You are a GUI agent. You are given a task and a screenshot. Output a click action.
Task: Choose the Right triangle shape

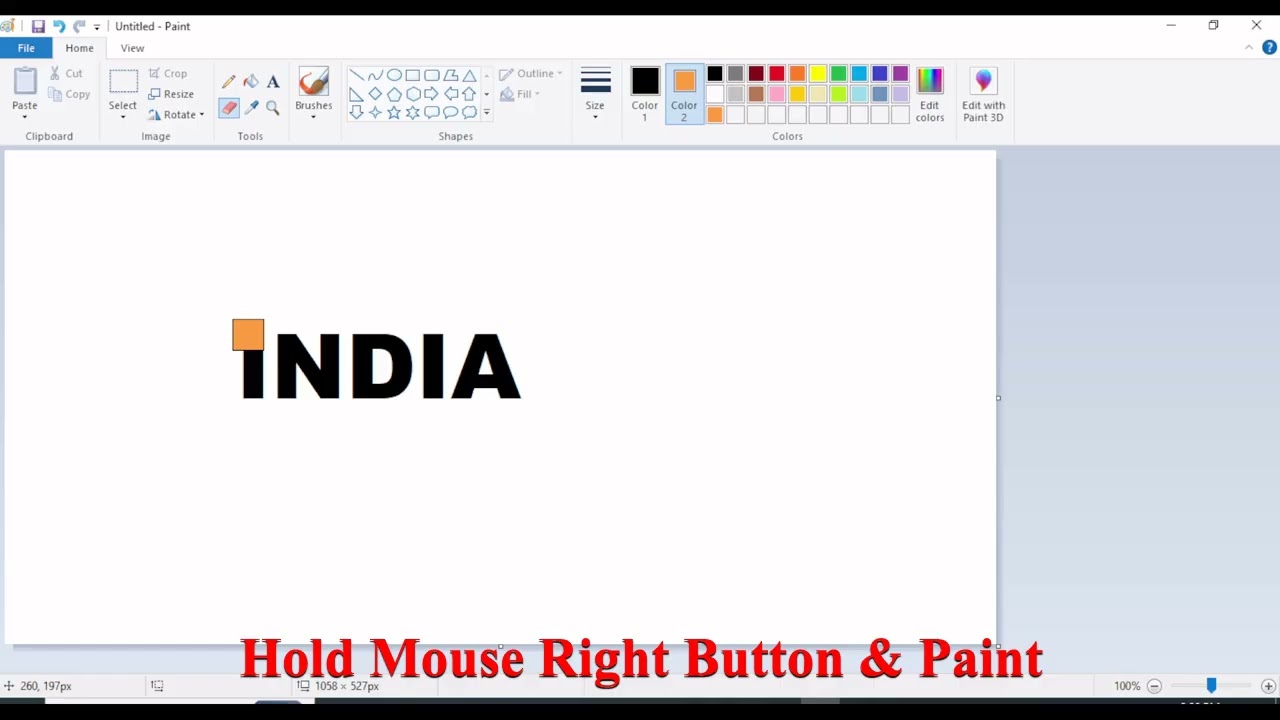click(x=356, y=94)
